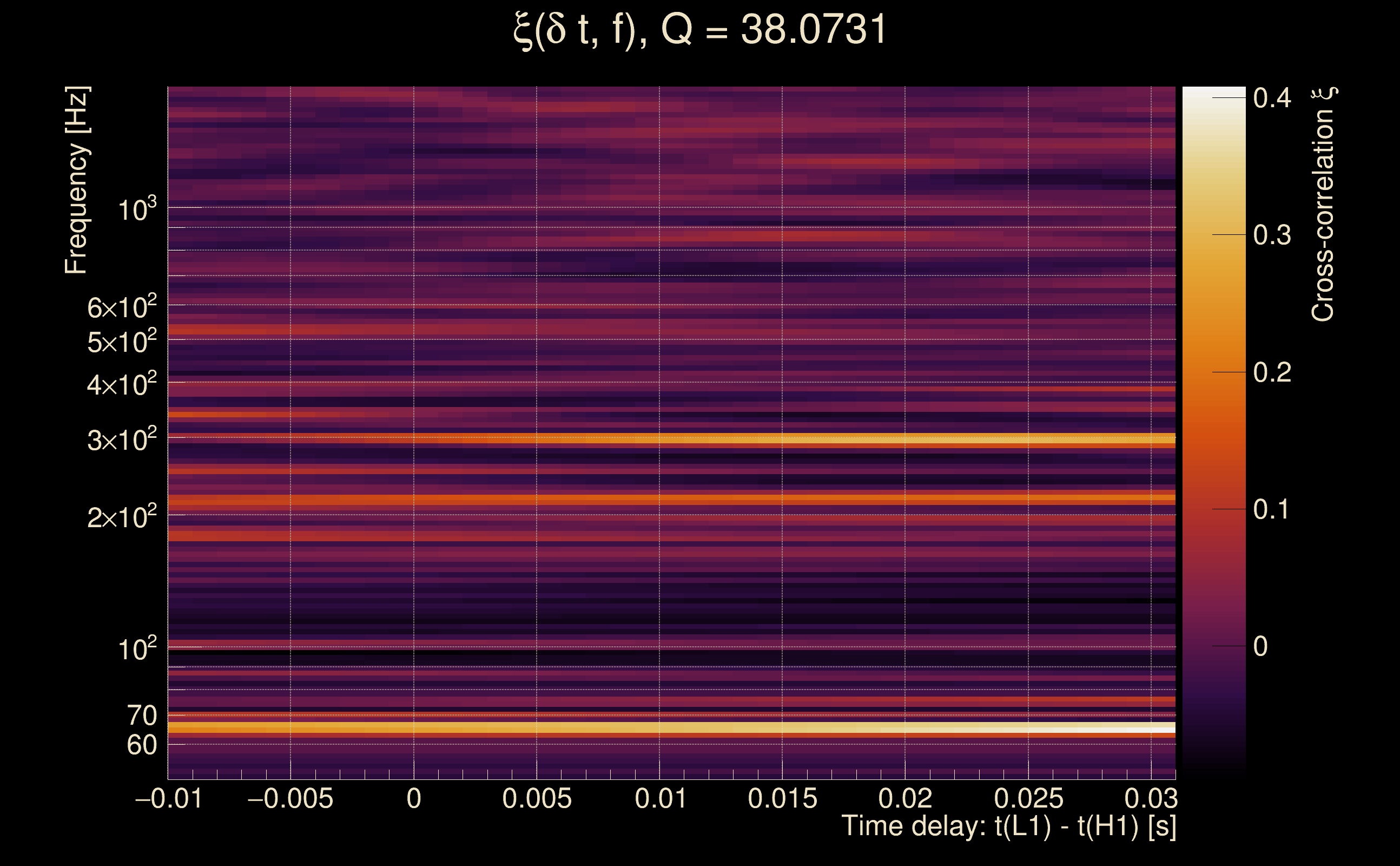The width and height of the screenshot is (1400, 866).
Task: Click the 0.4 colorbar tick label
Action: pos(1271,98)
